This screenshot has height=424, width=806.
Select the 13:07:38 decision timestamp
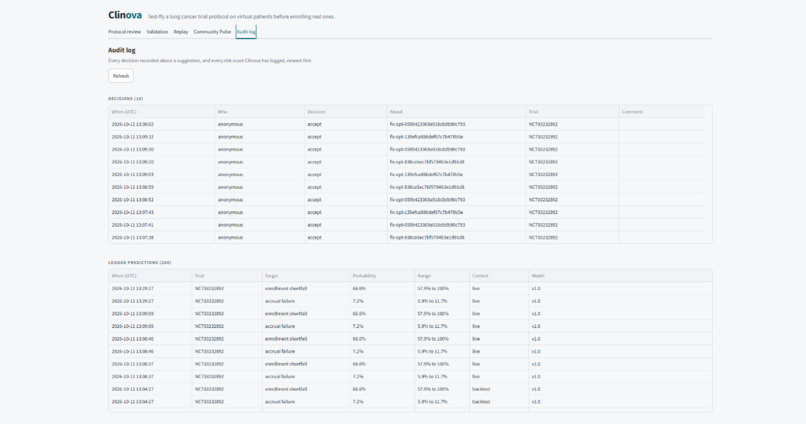coord(133,238)
